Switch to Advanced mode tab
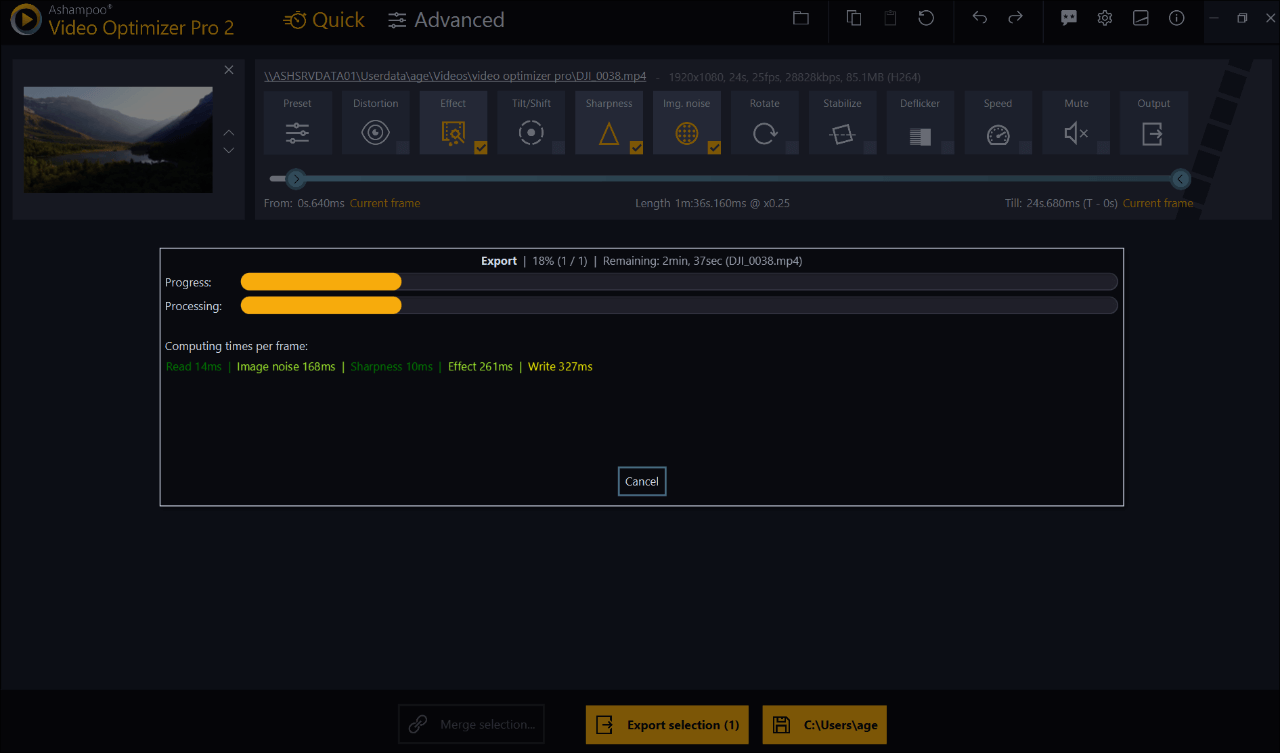This screenshot has width=1280, height=753. (x=446, y=20)
